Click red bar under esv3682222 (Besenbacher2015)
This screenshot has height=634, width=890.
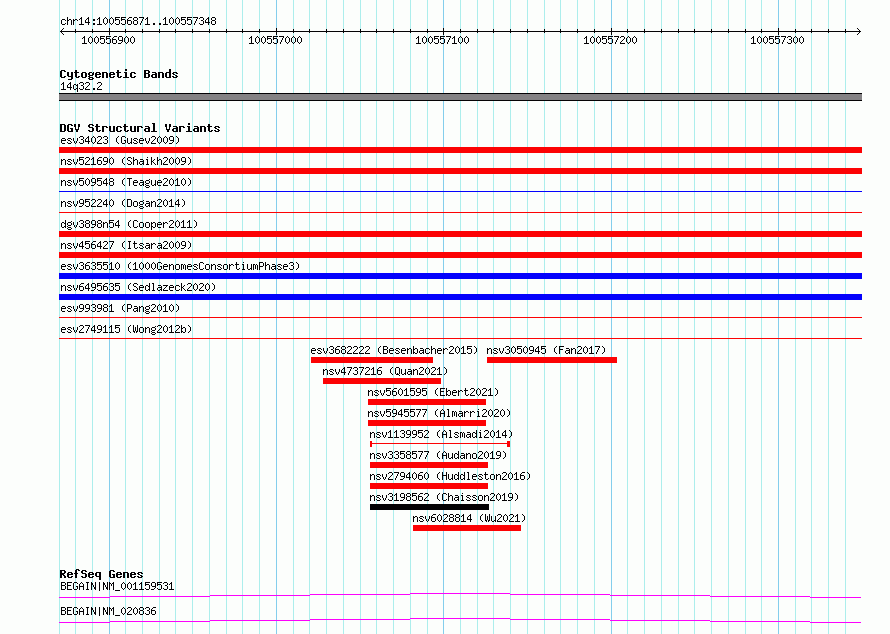[372, 360]
